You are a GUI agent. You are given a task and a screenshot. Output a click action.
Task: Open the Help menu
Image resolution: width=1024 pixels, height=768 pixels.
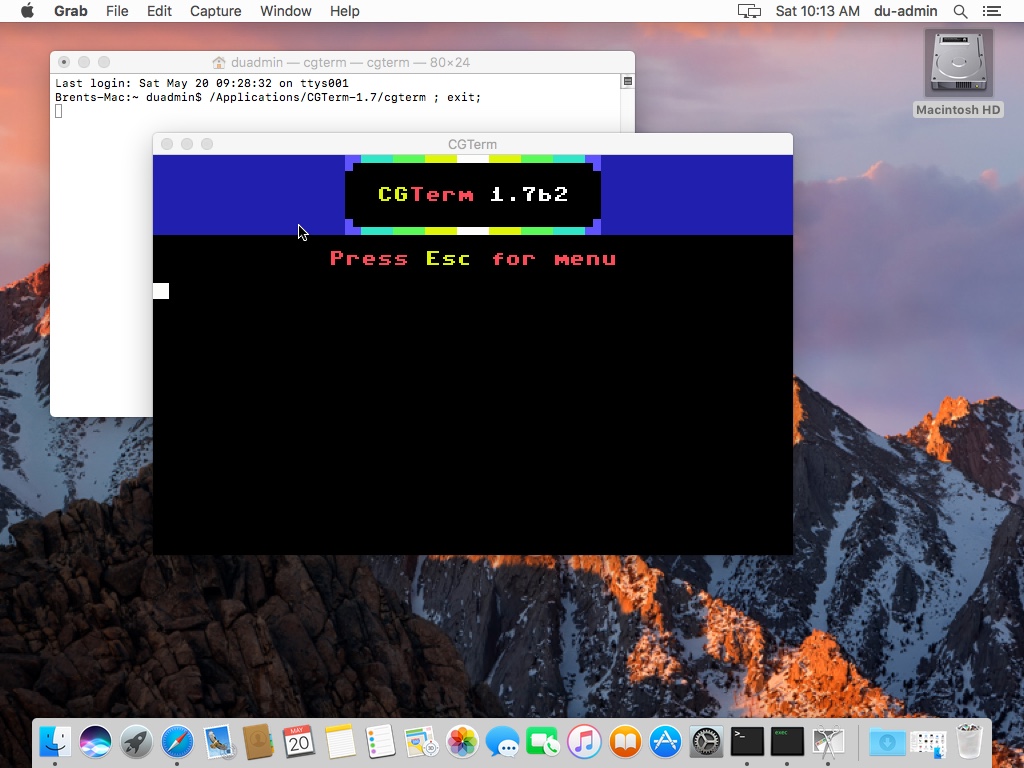click(344, 11)
